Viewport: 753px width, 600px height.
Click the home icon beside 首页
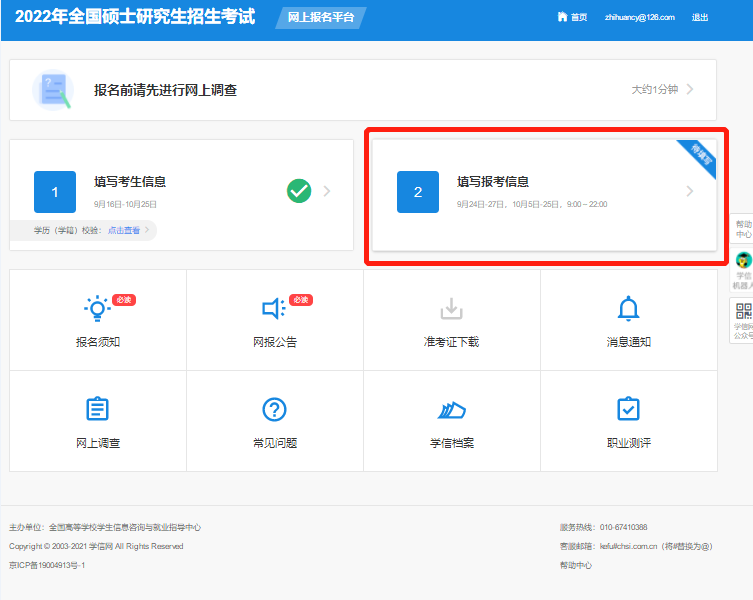pos(562,17)
